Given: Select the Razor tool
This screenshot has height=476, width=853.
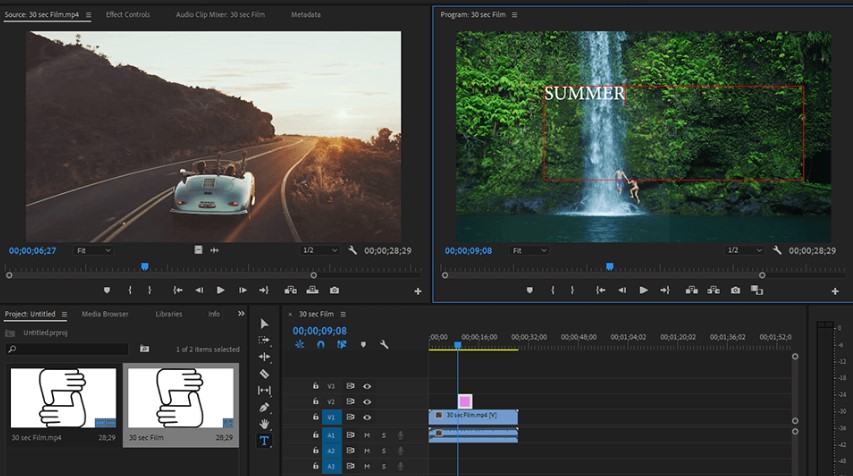Looking at the screenshot, I should tap(264, 374).
